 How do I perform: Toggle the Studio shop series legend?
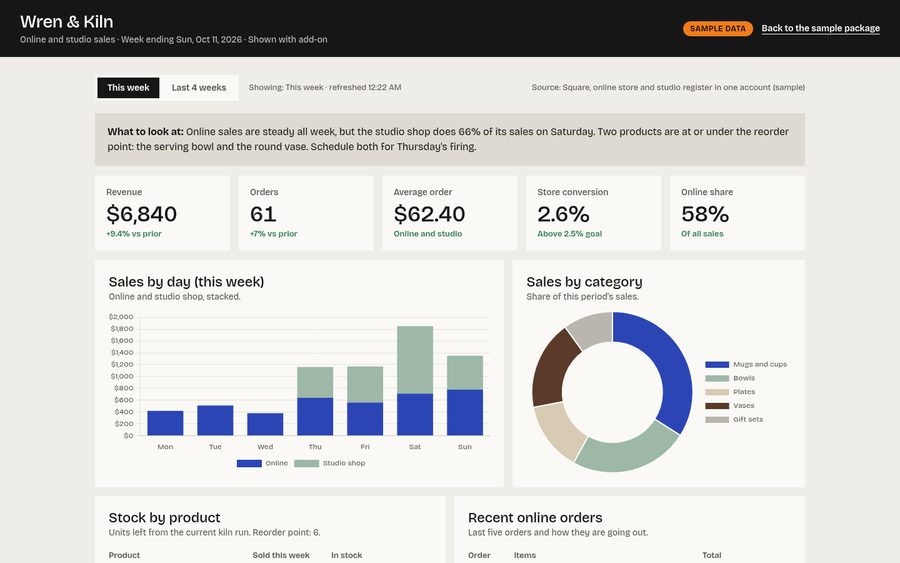pos(329,463)
